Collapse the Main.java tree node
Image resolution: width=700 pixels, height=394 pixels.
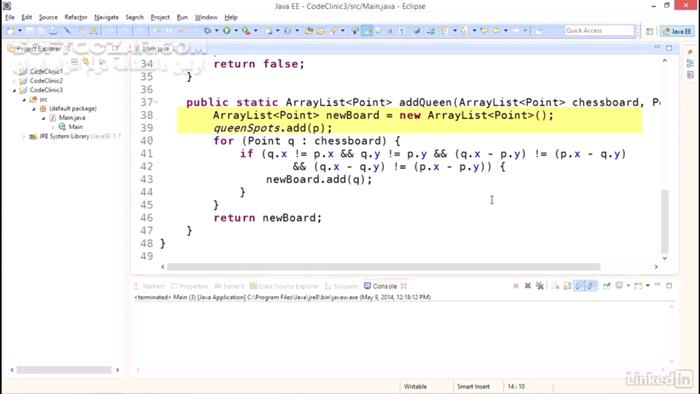[44, 118]
